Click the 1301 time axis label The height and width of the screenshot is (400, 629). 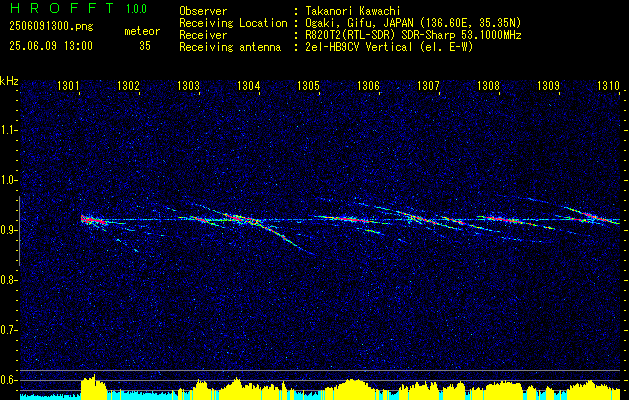[68, 85]
